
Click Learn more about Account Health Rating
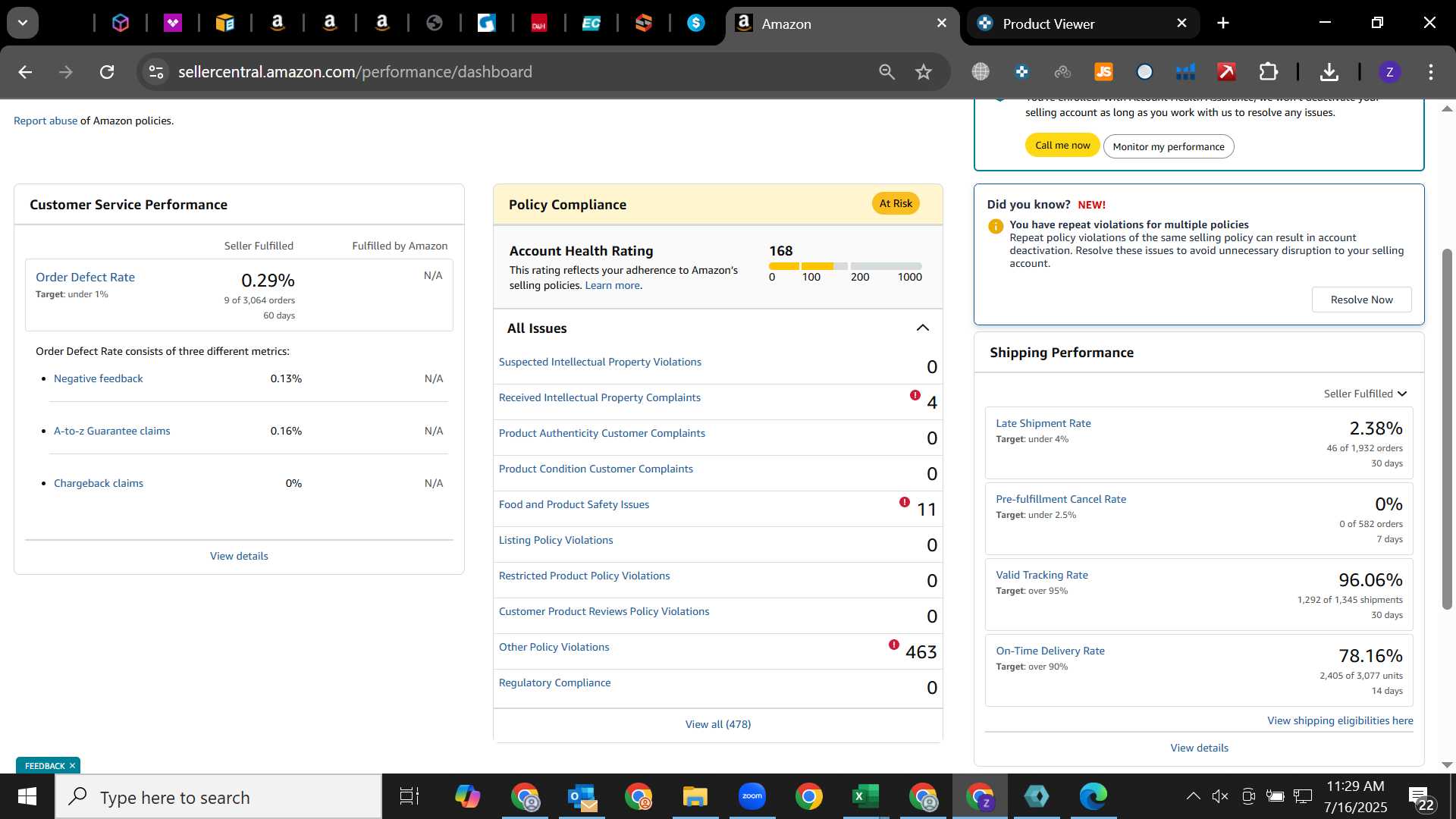613,285
